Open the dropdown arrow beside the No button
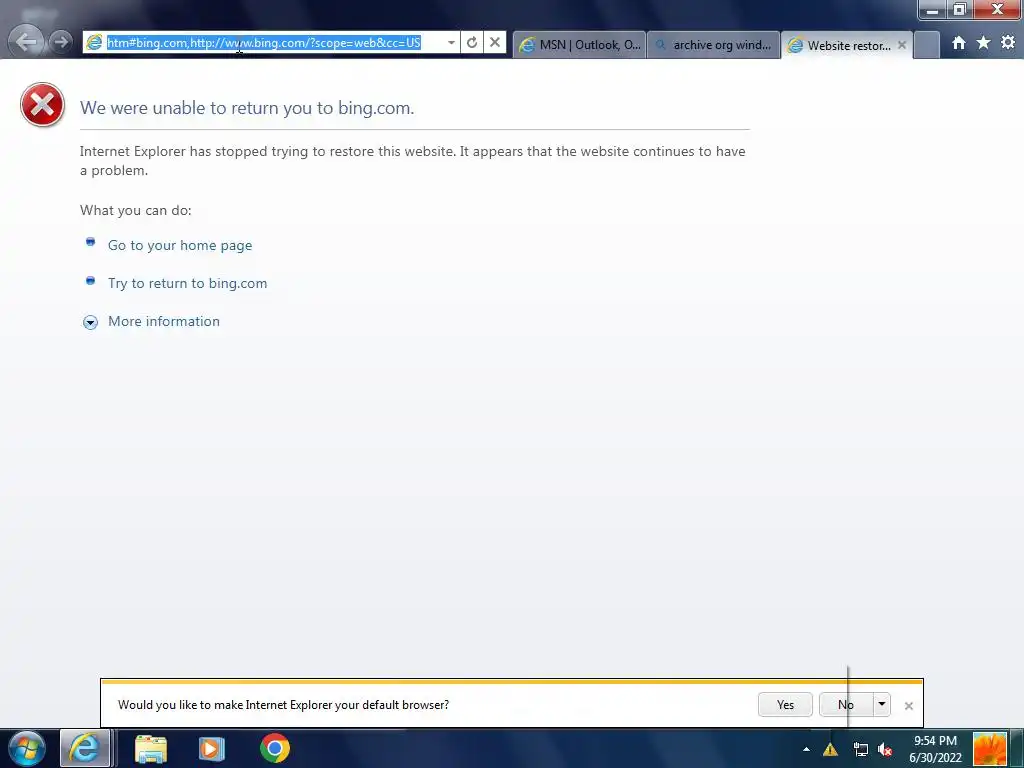Viewport: 1024px width, 768px height. [882, 704]
